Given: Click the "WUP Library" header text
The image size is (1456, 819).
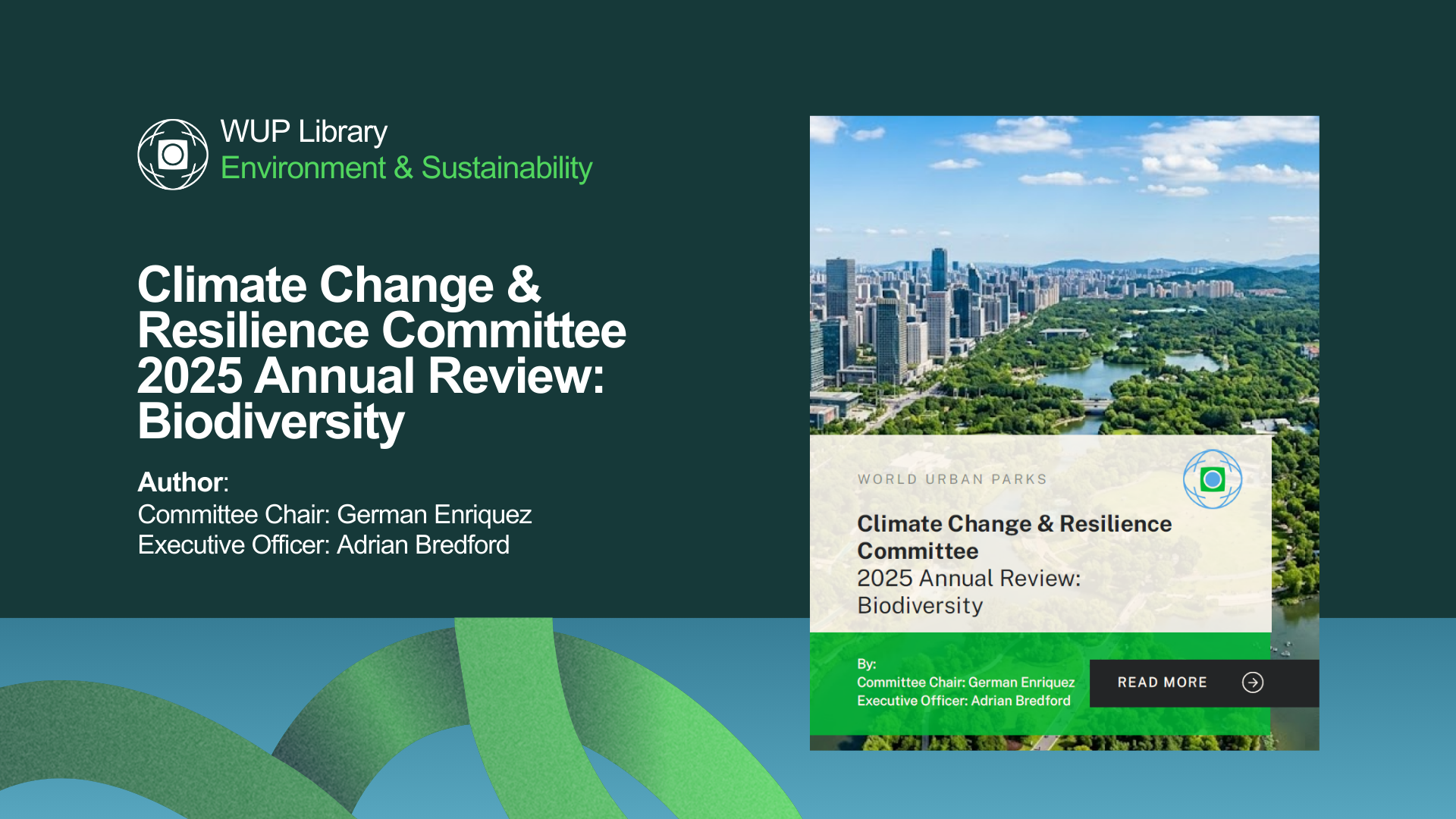Looking at the screenshot, I should click(x=303, y=132).
